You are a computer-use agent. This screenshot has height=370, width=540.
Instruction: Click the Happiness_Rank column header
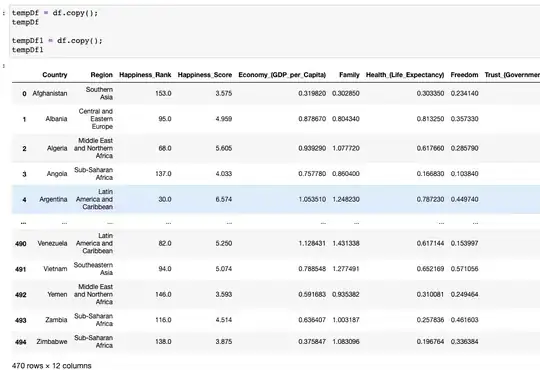(x=145, y=75)
